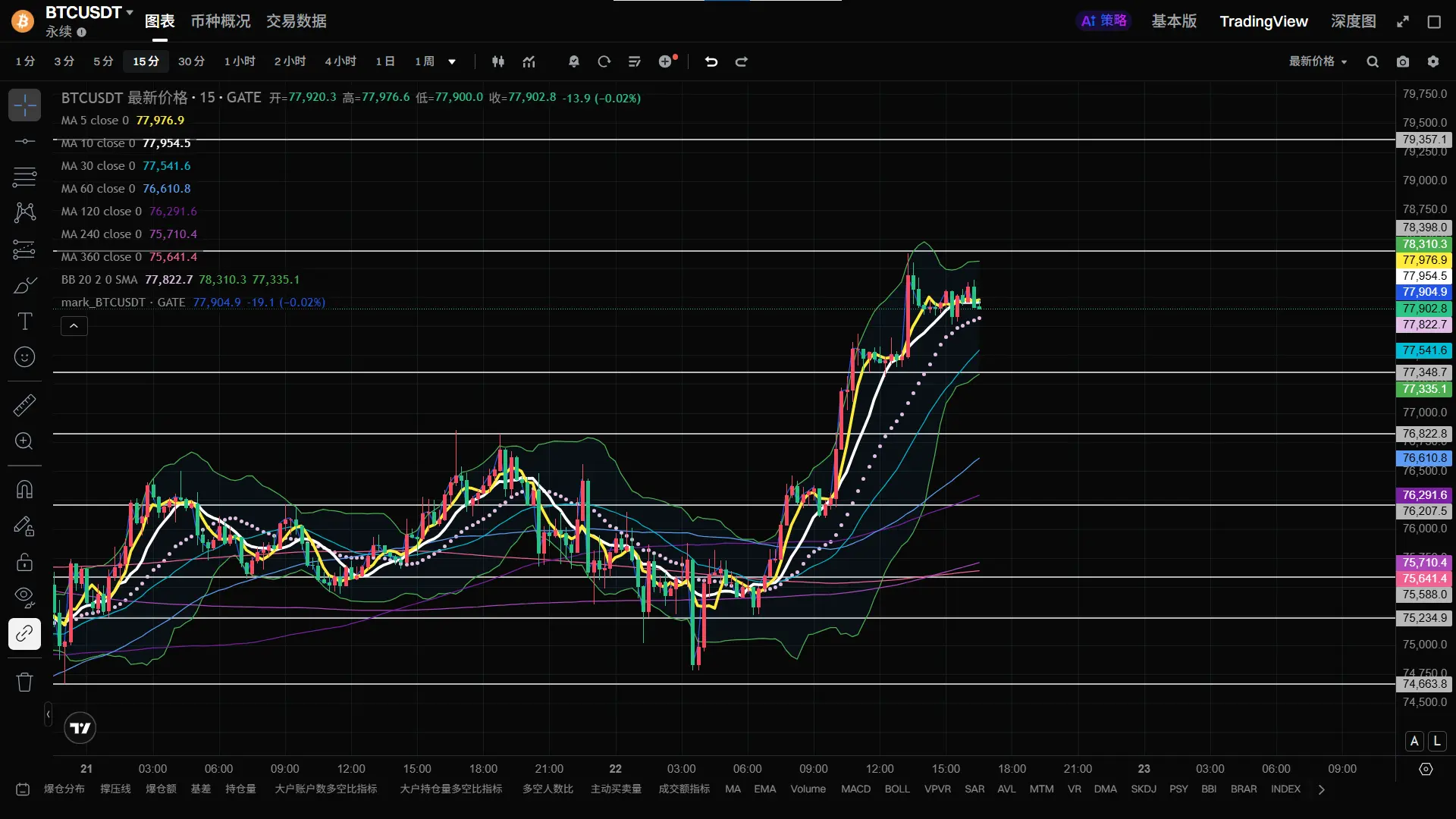
Task: Expand the BTCUSDT symbol dropdown
Action: (130, 12)
